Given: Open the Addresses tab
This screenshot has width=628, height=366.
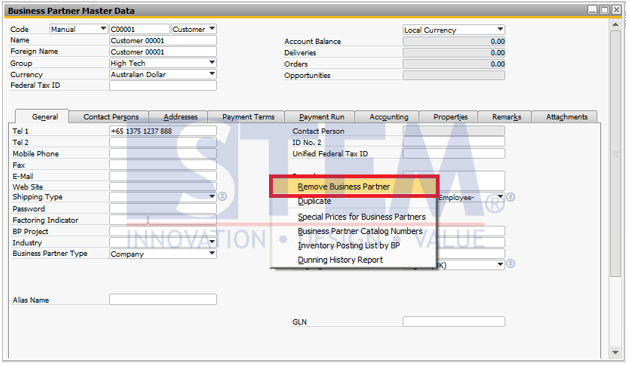Looking at the screenshot, I should click(180, 117).
